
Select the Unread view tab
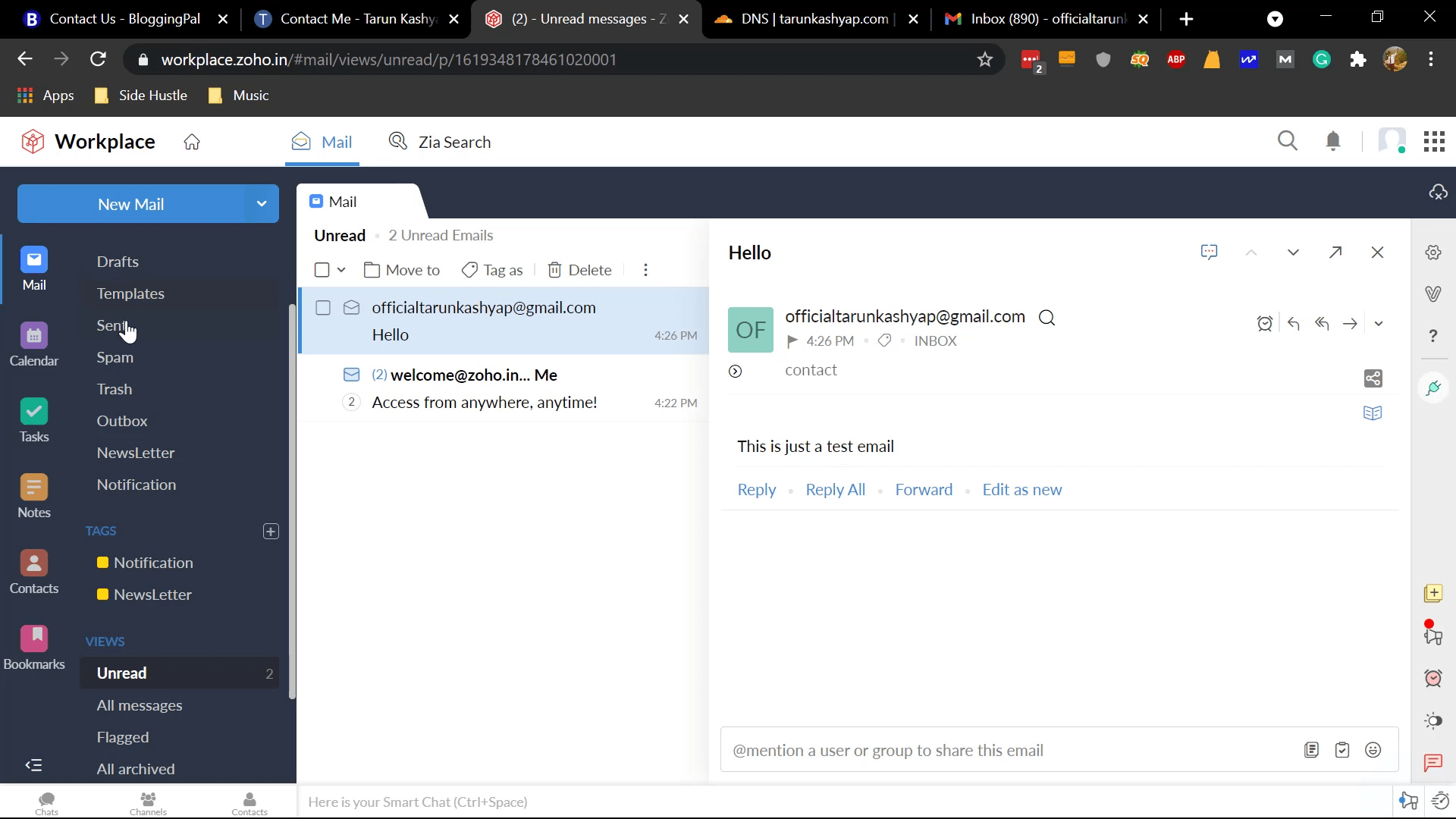[121, 673]
